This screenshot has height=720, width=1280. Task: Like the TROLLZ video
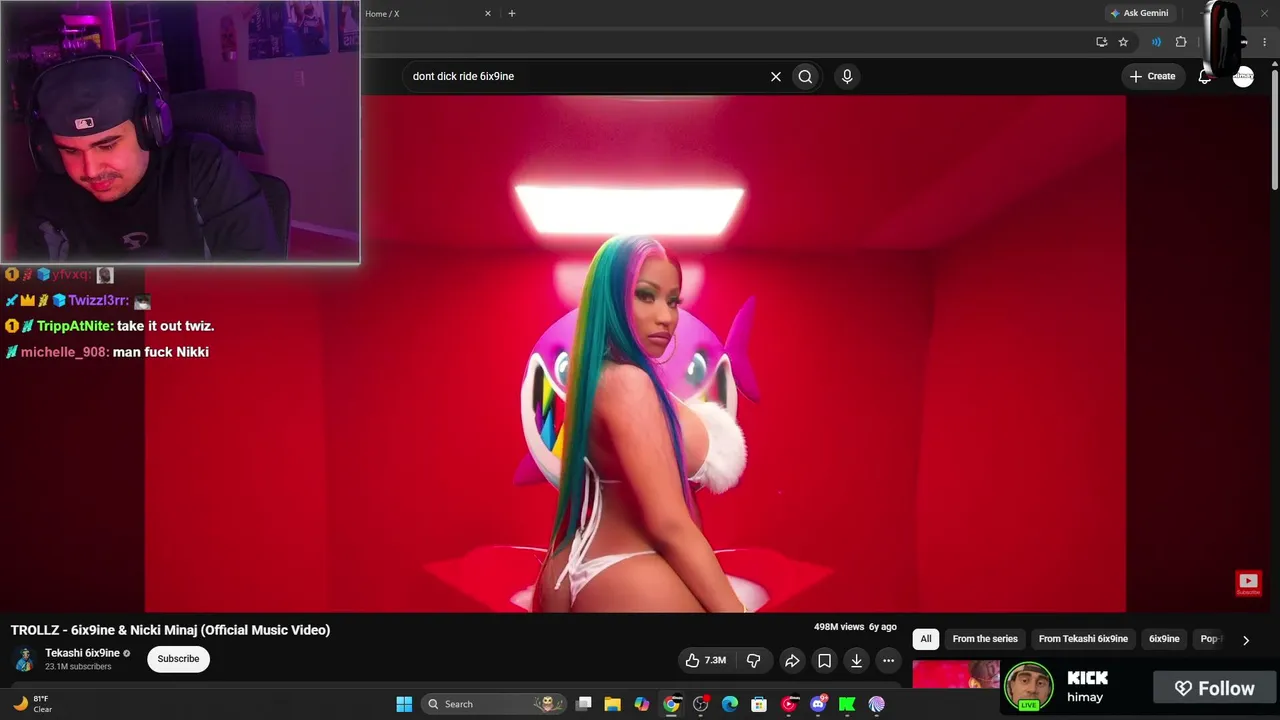tap(706, 660)
